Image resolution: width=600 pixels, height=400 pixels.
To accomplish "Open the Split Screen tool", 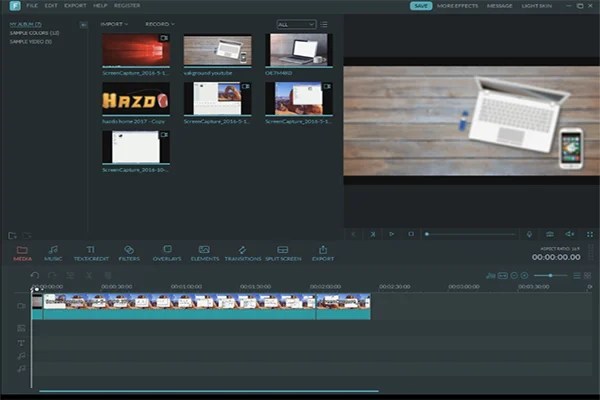I will point(283,253).
